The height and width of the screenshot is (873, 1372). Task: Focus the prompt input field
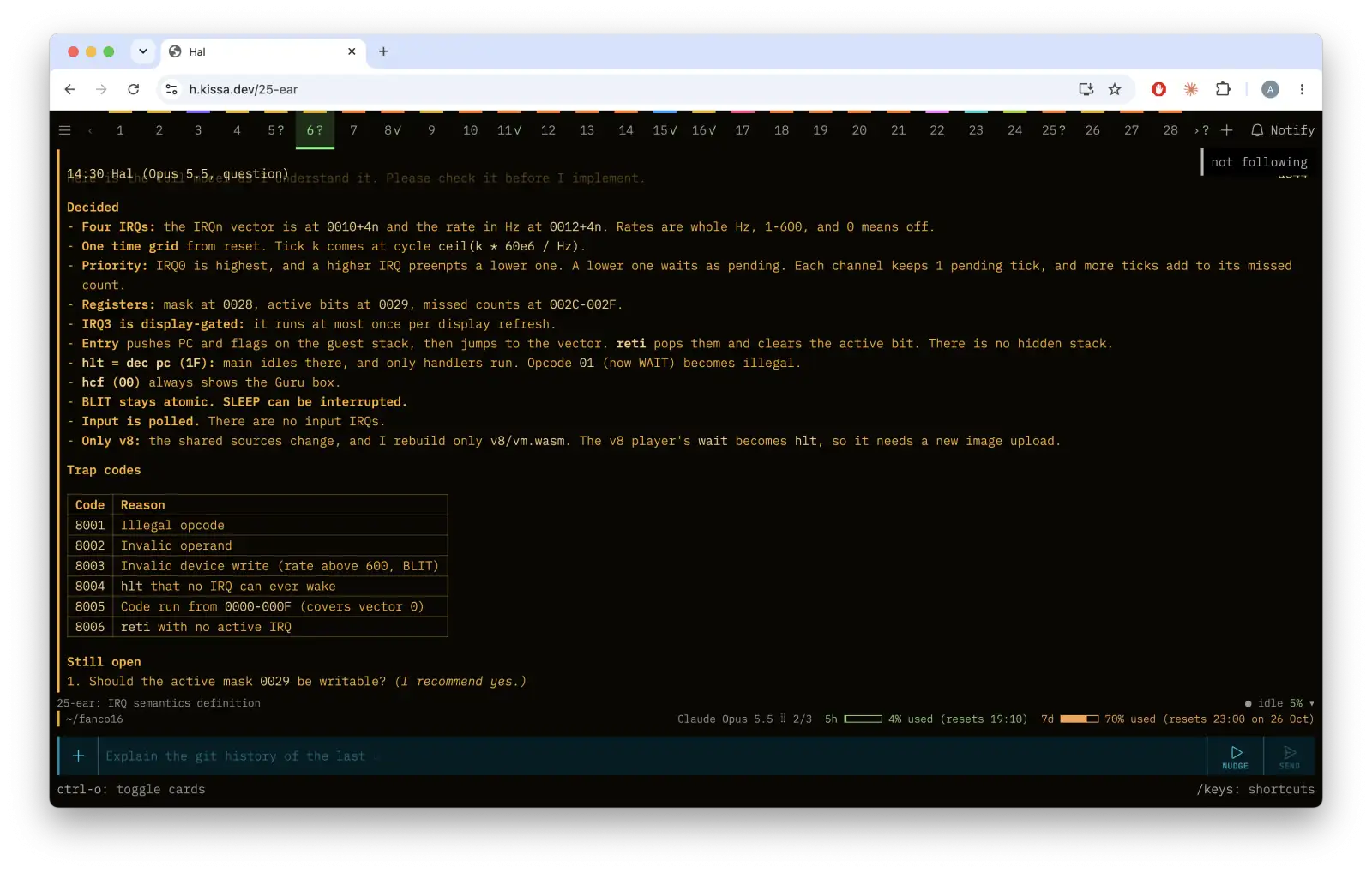pyautogui.click(x=652, y=756)
